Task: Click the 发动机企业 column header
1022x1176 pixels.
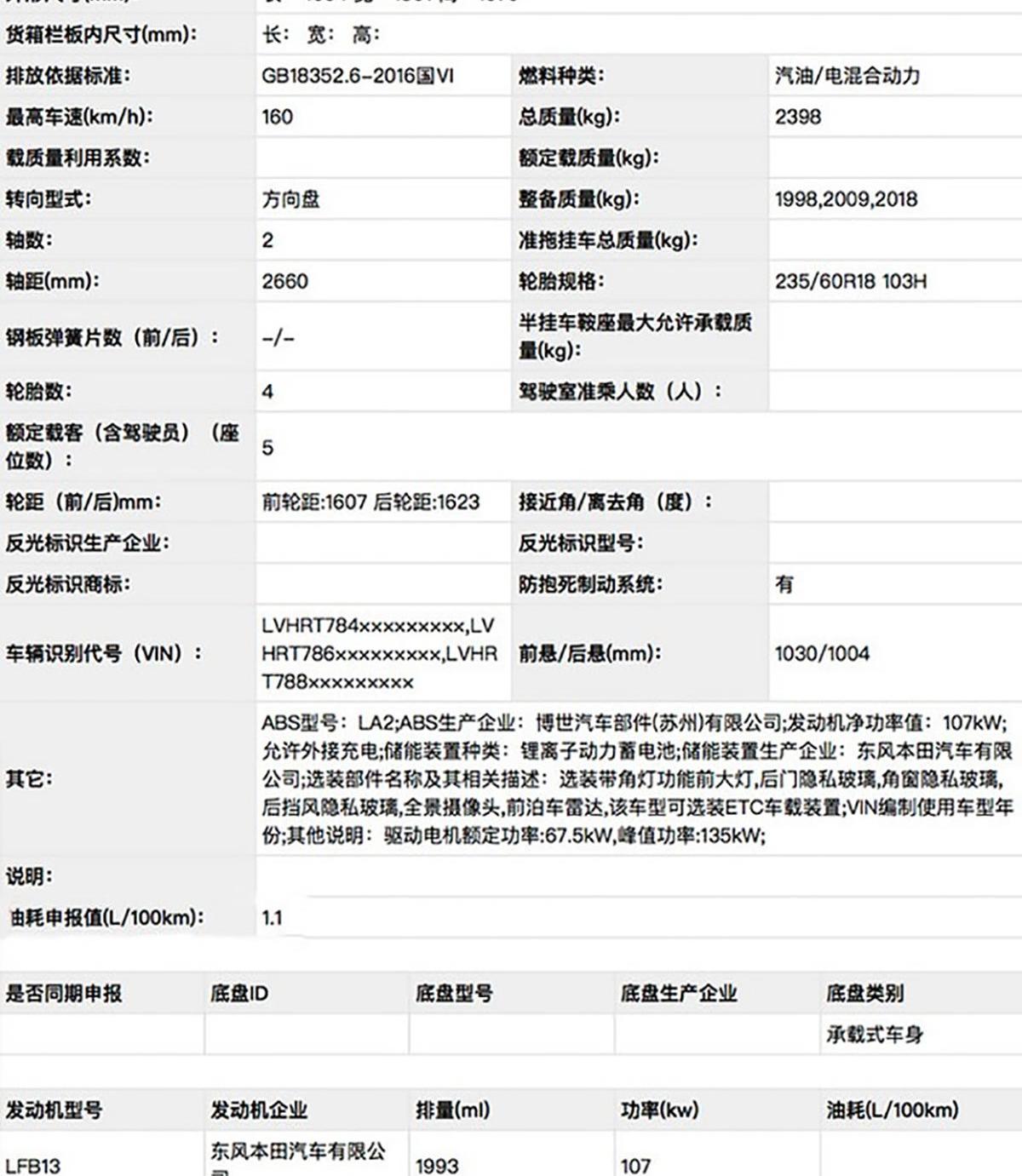Action: click(x=259, y=1110)
